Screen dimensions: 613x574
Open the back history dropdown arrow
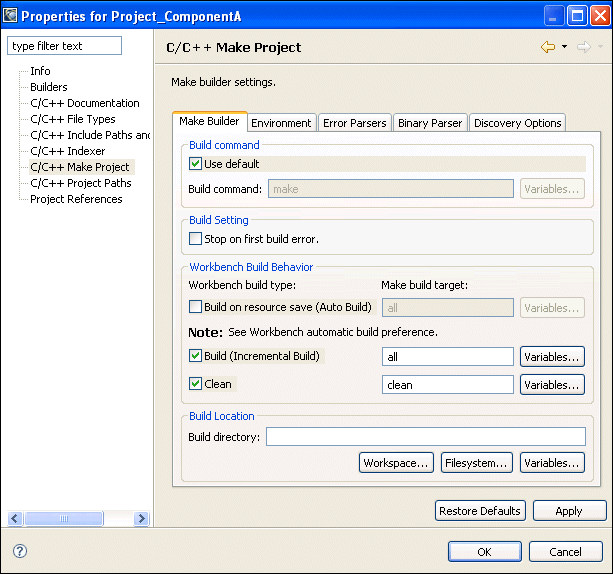[x=565, y=47]
